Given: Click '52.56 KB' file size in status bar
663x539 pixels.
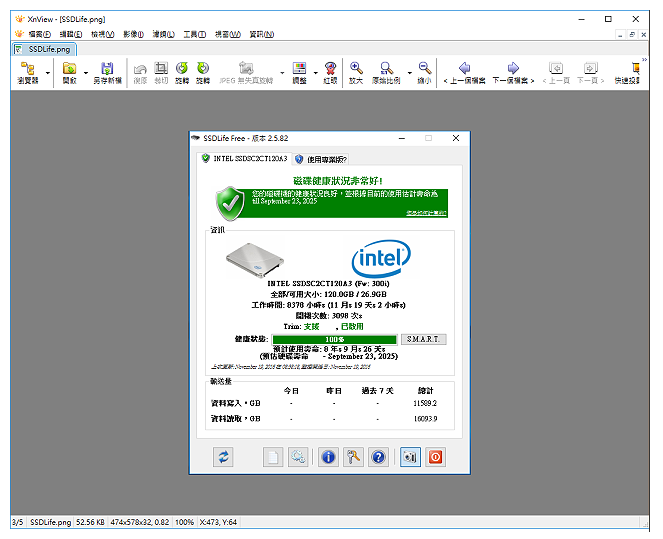Looking at the screenshot, I should pyautogui.click(x=90, y=522).
